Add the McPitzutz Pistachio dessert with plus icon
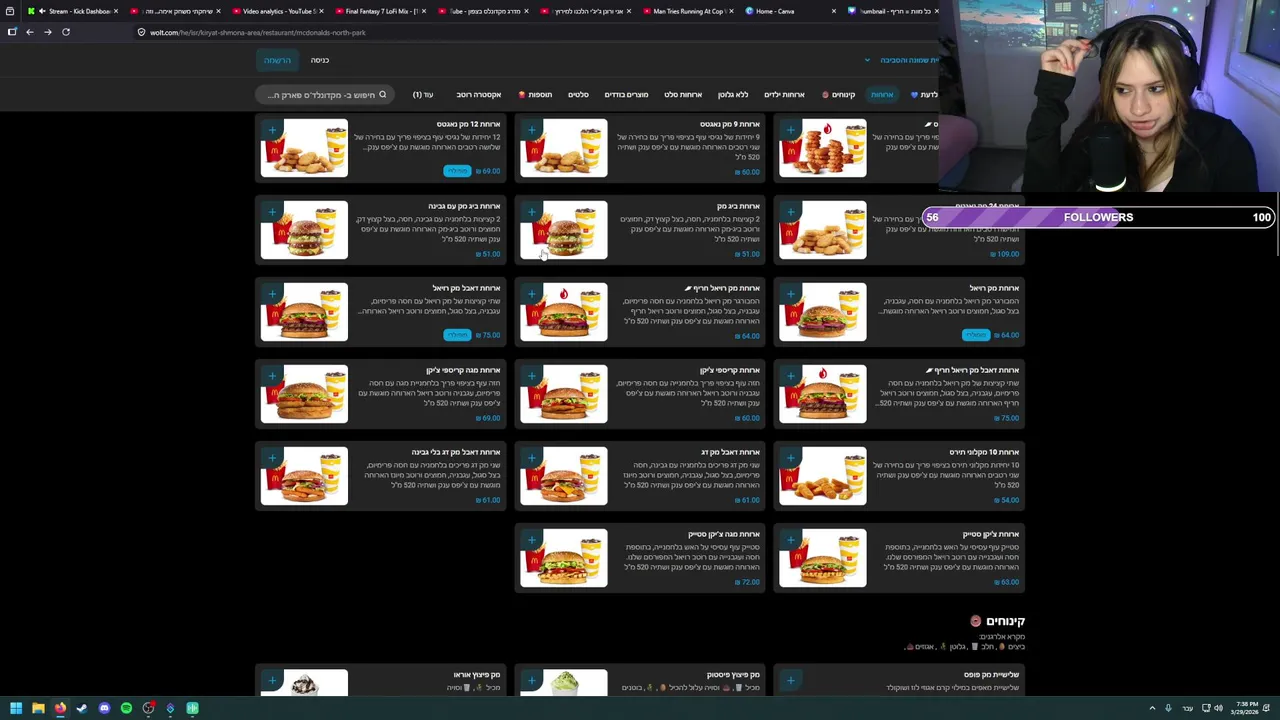The height and width of the screenshot is (720, 1280). pyautogui.click(x=531, y=681)
